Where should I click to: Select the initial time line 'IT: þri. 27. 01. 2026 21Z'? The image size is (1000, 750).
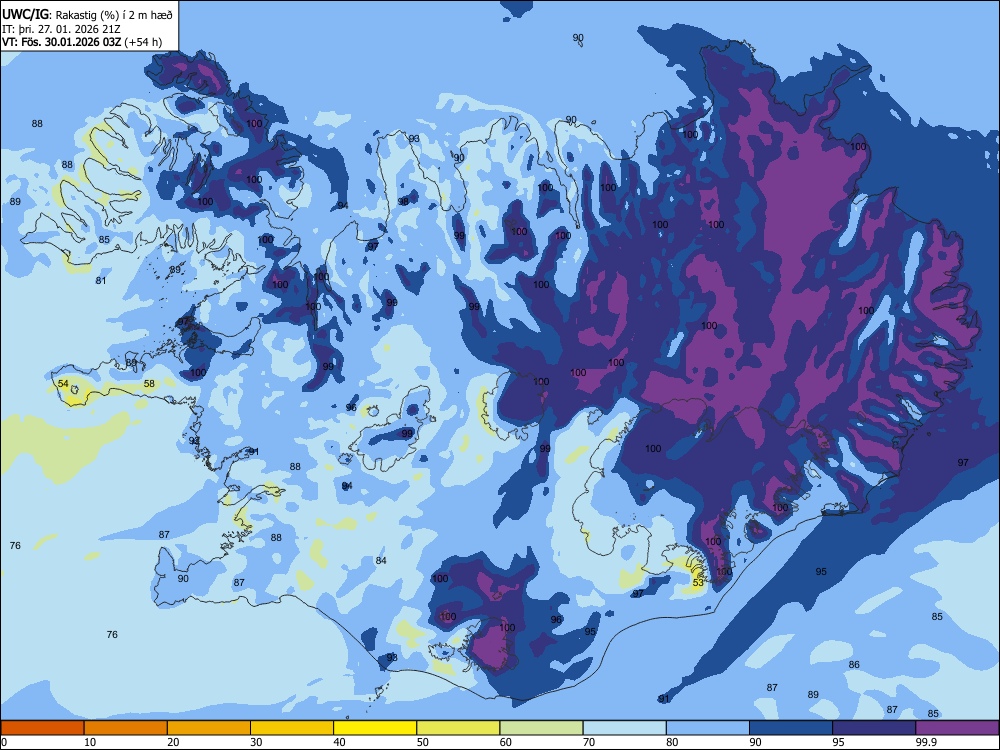[x=61, y=29]
